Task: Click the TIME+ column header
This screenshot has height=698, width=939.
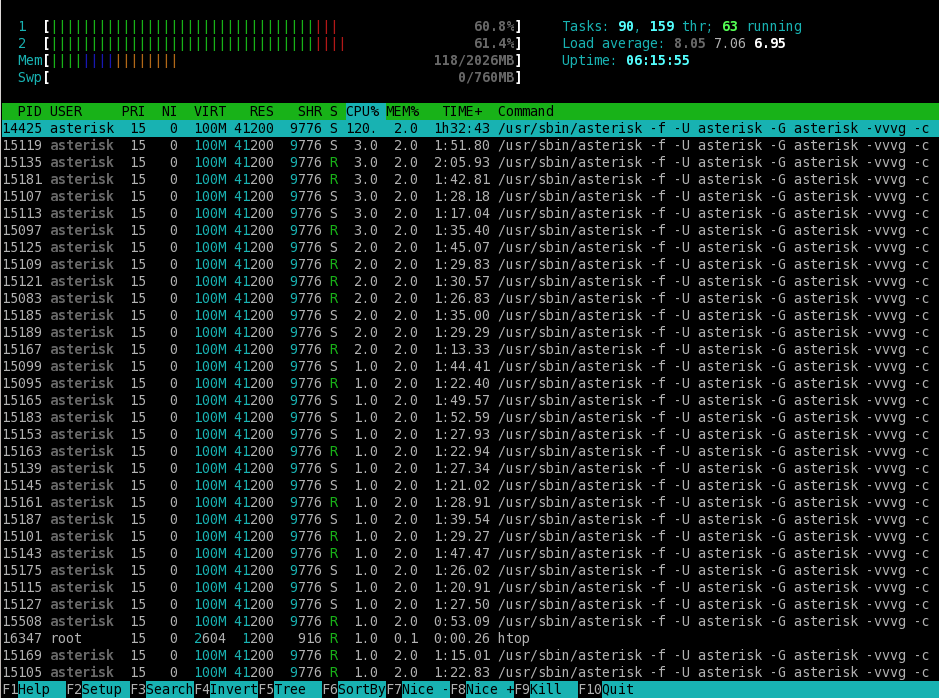Action: tap(462, 111)
